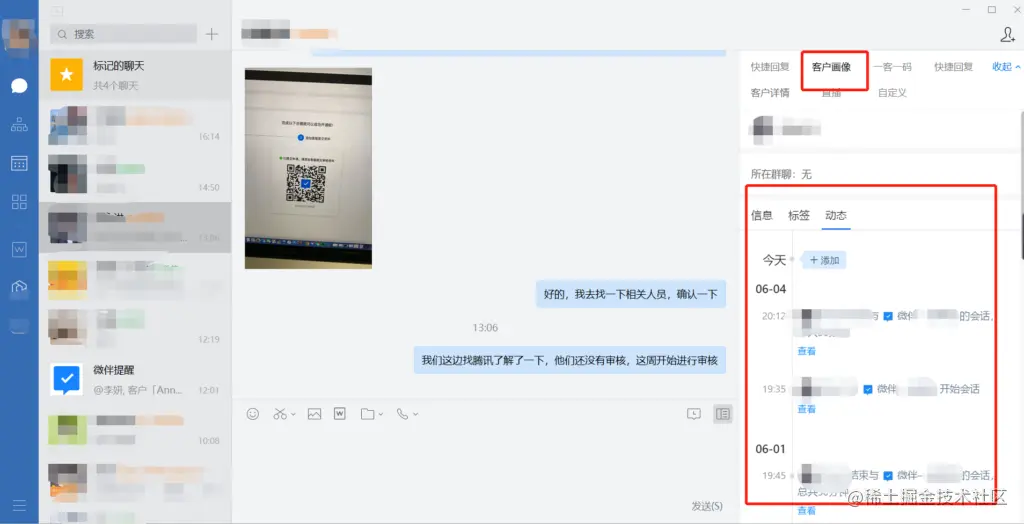The width and height of the screenshot is (1024, 524).
Task: Click the 所在群聊：无 text
Action: 781,174
